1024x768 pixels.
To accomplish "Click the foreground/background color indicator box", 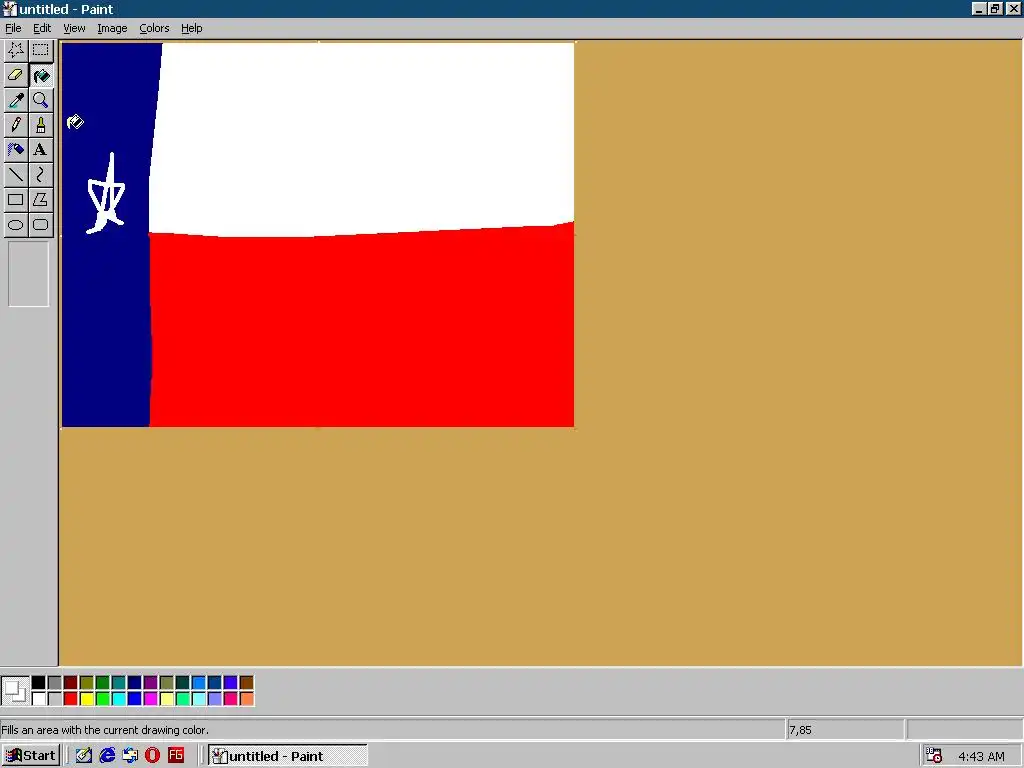I will (15, 691).
